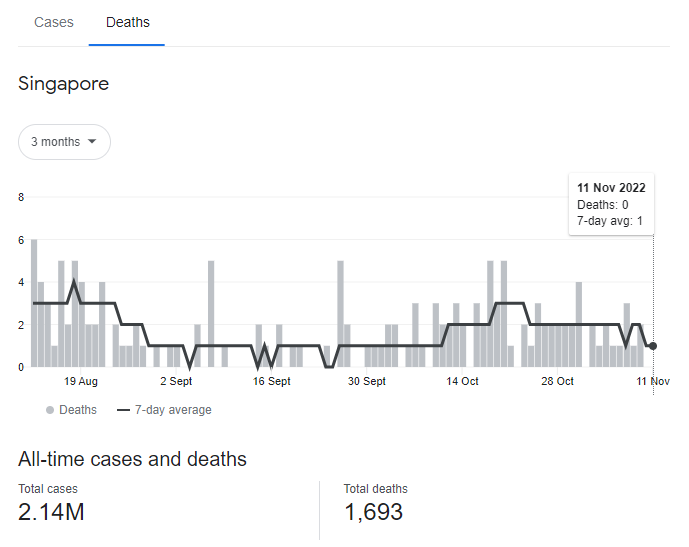Click the 11 Nov axis label
This screenshot has width=689, height=547.
tap(653, 381)
